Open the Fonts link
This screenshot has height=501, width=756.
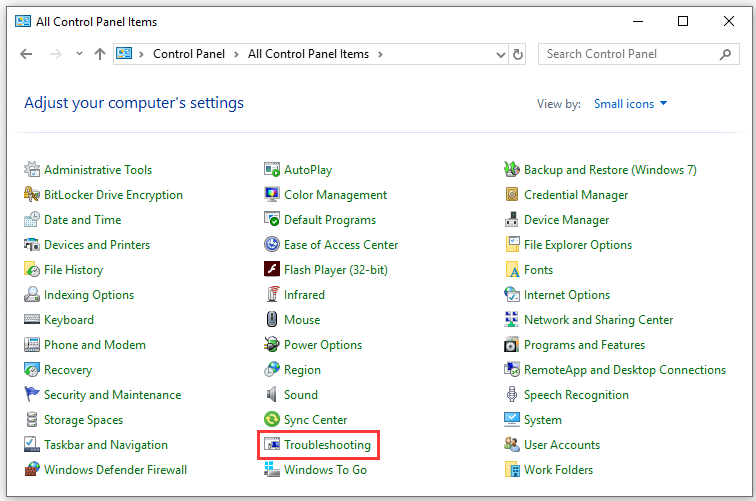point(538,270)
